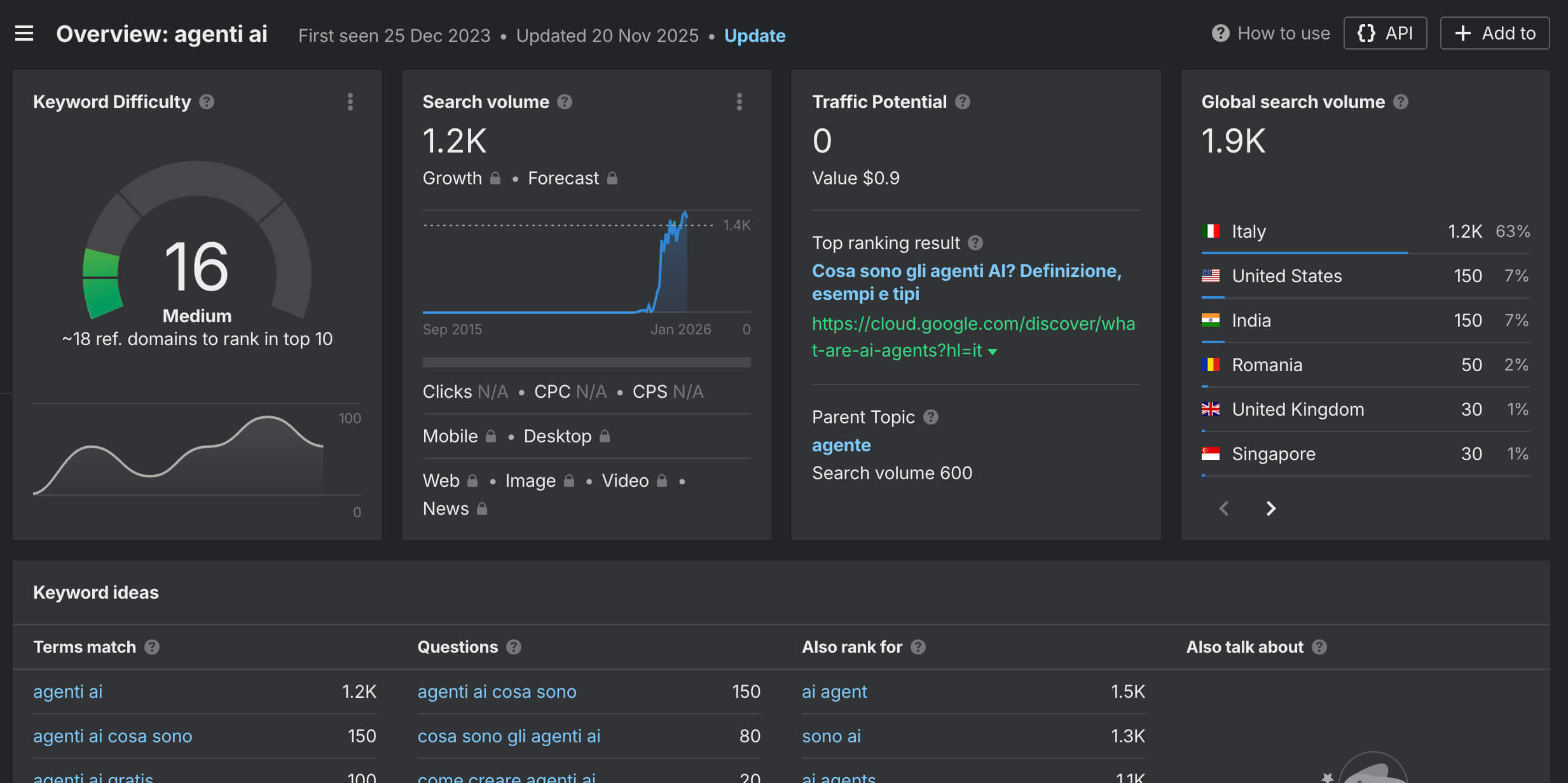This screenshot has width=1568, height=783.
Task: Select the United Kingdom country row
Action: (x=1365, y=409)
